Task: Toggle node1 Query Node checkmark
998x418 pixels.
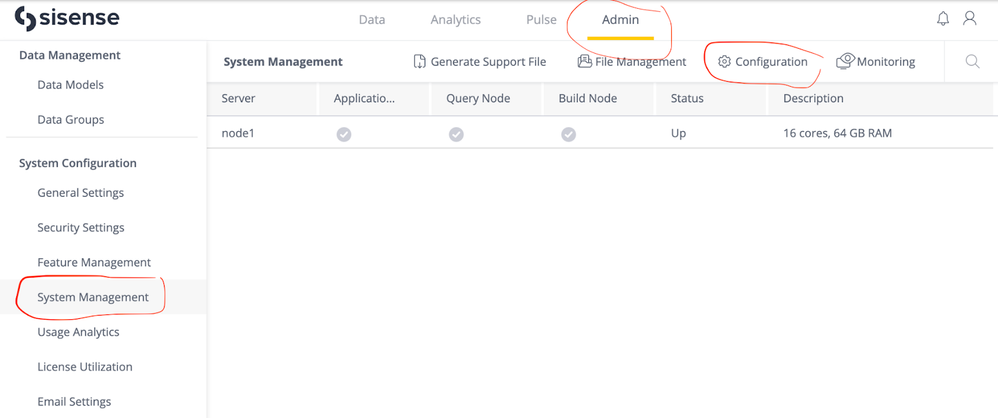Action: [x=456, y=134]
